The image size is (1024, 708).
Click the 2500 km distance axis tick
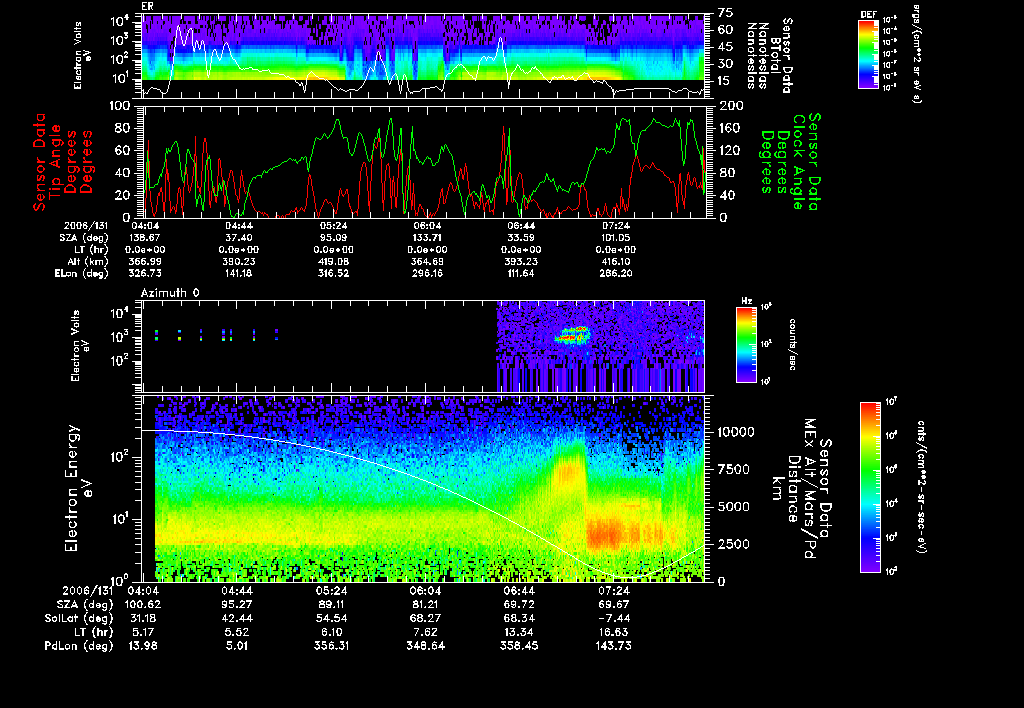[734, 544]
